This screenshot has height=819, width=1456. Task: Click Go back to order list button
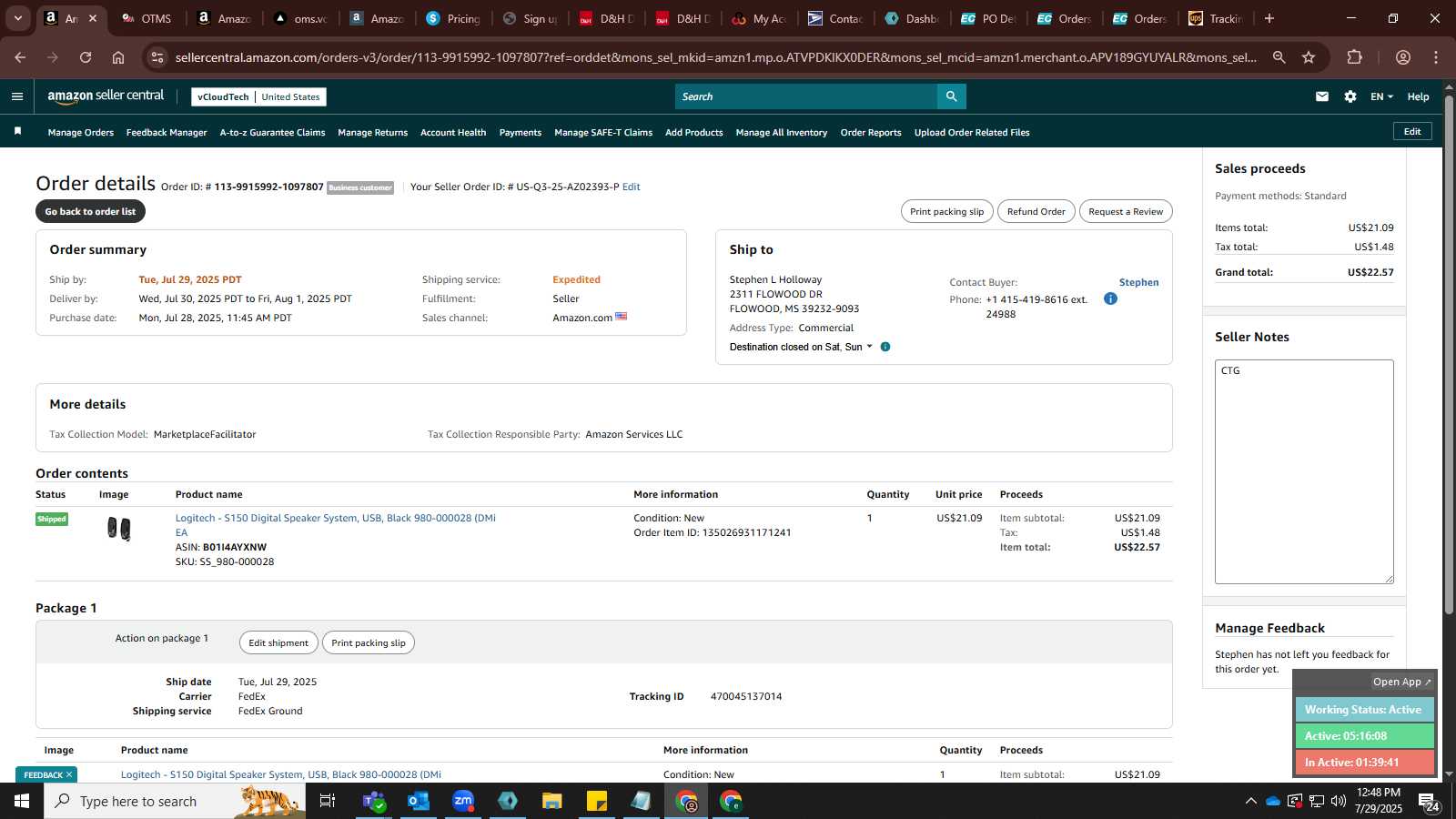(x=90, y=211)
